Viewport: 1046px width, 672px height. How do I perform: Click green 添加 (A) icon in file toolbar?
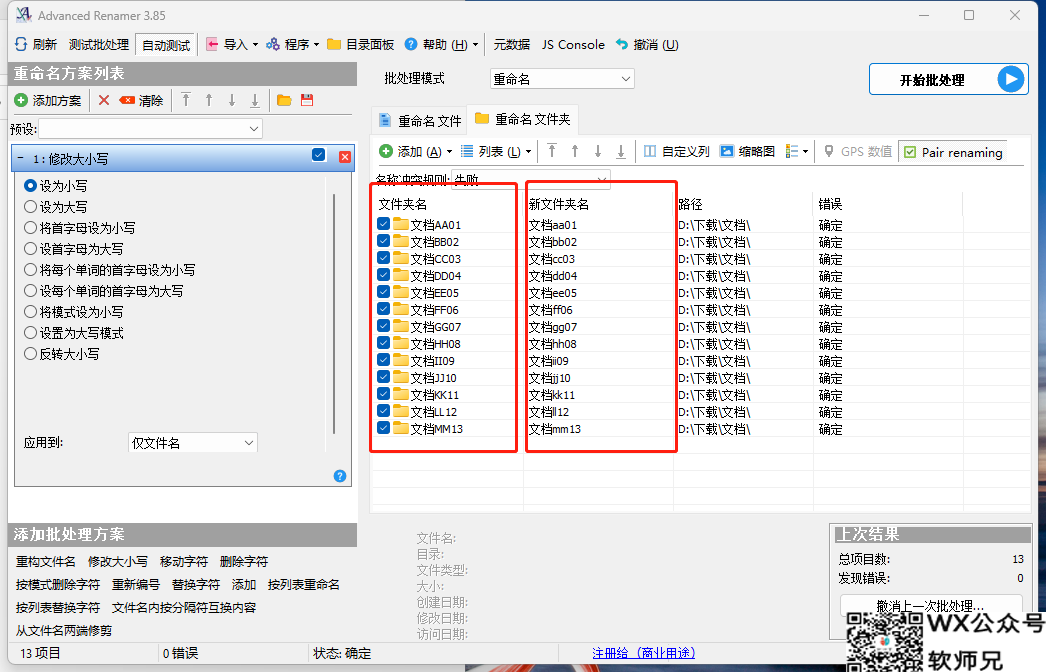click(x=386, y=151)
